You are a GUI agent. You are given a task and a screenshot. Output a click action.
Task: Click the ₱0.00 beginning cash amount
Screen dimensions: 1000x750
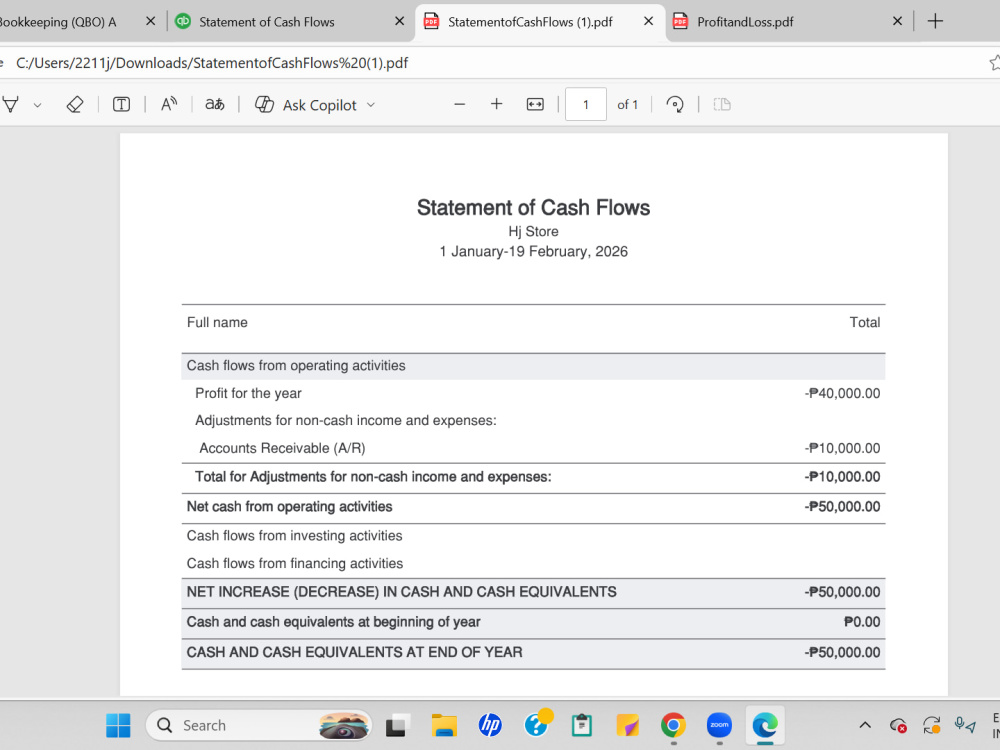[x=862, y=622]
